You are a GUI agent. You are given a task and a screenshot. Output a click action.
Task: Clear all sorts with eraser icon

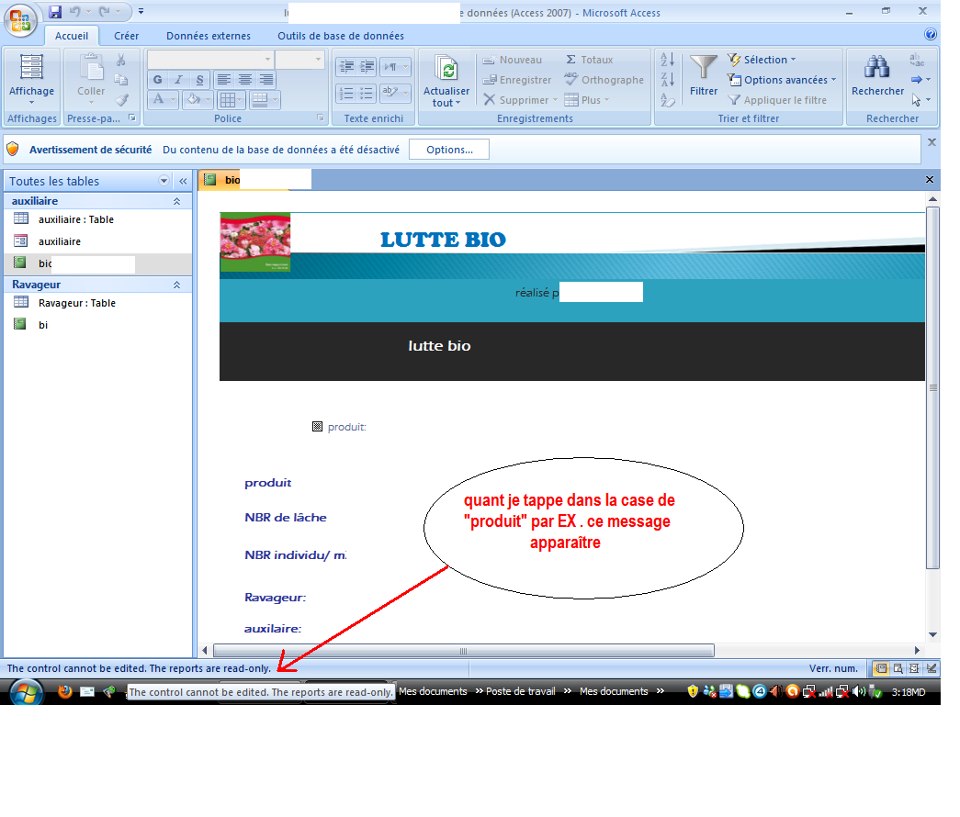coord(667,100)
